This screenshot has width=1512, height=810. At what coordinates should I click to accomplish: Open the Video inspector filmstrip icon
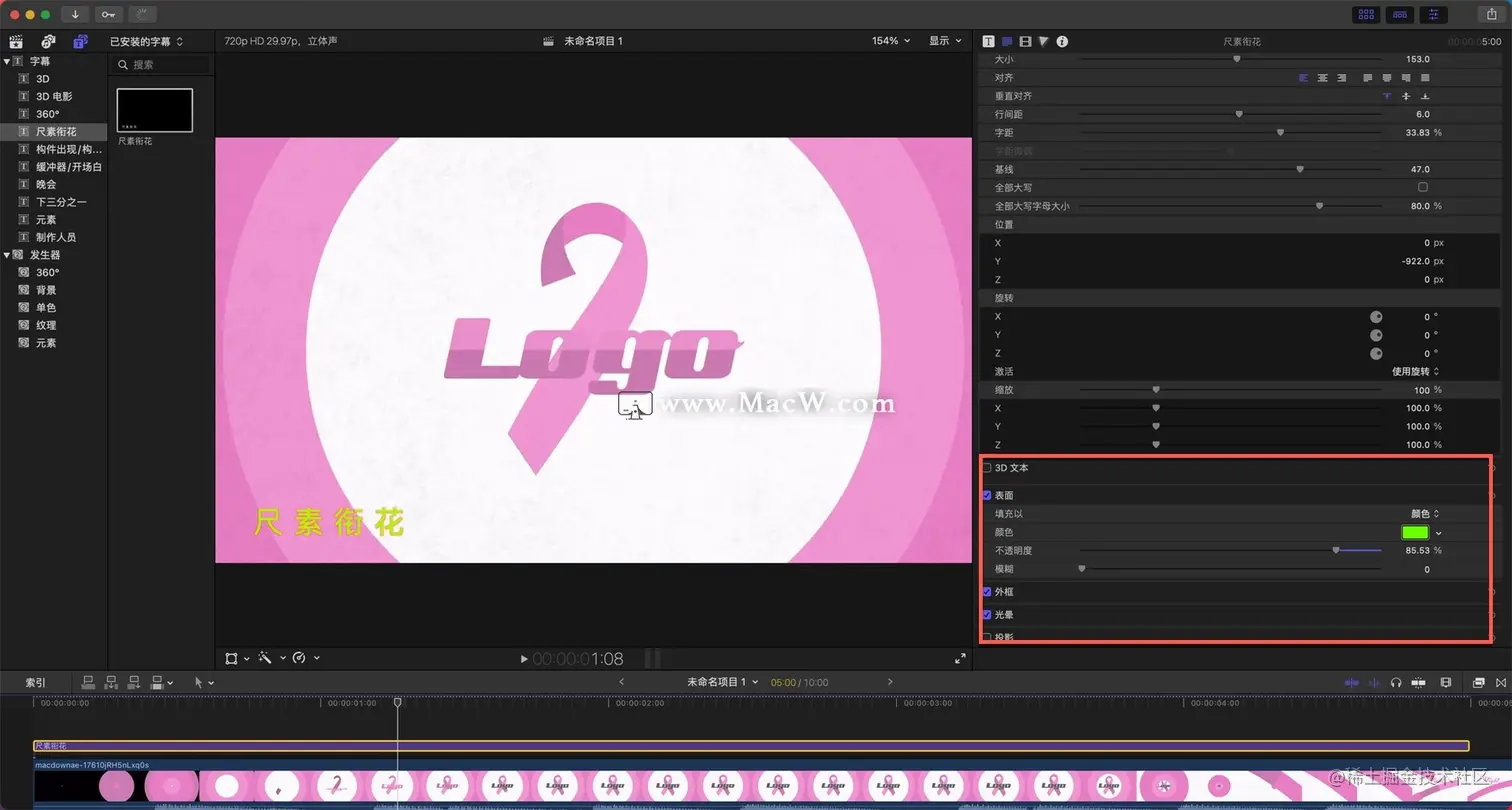pos(1025,41)
